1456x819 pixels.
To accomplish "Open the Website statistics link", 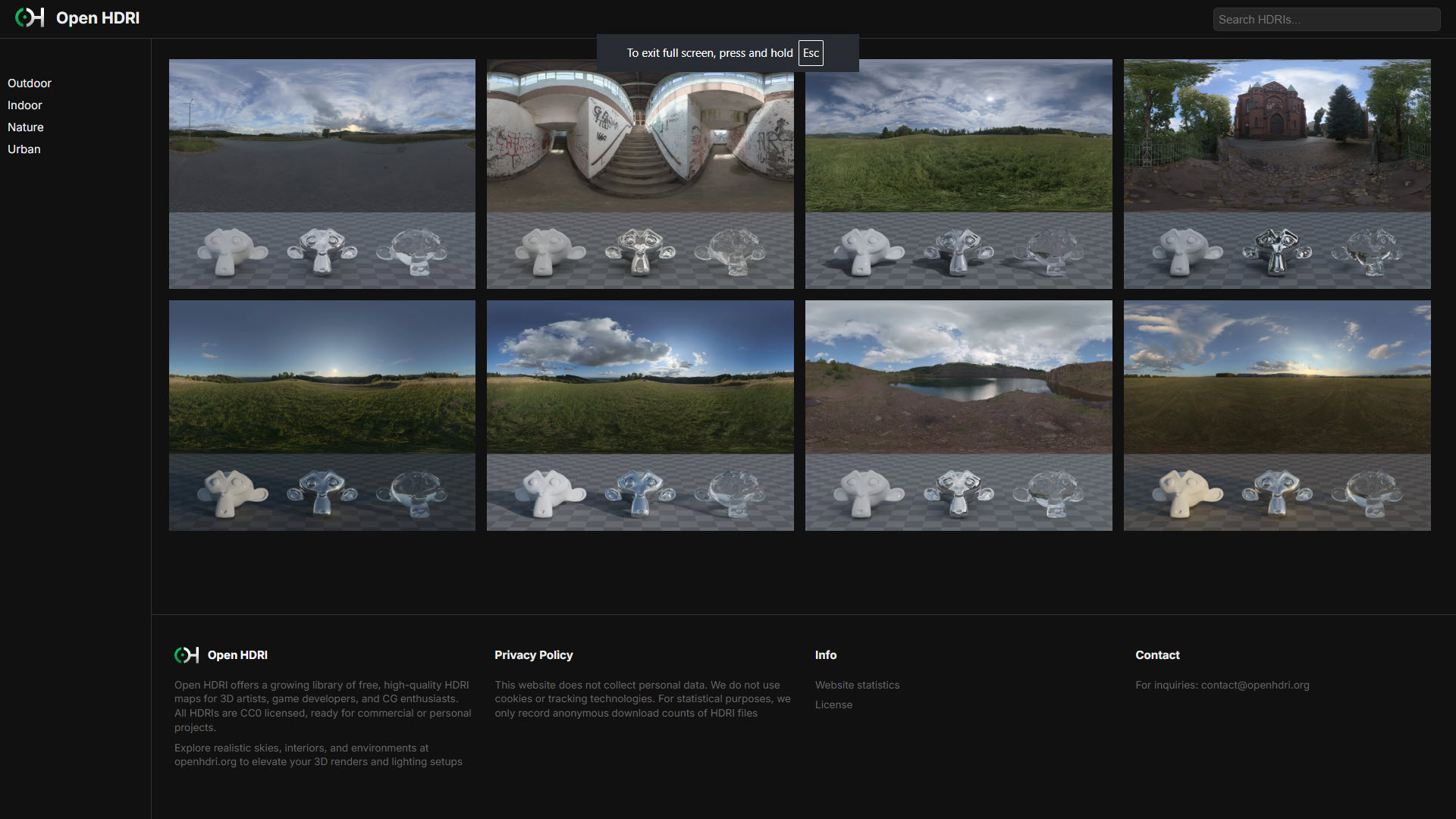I will click(857, 685).
